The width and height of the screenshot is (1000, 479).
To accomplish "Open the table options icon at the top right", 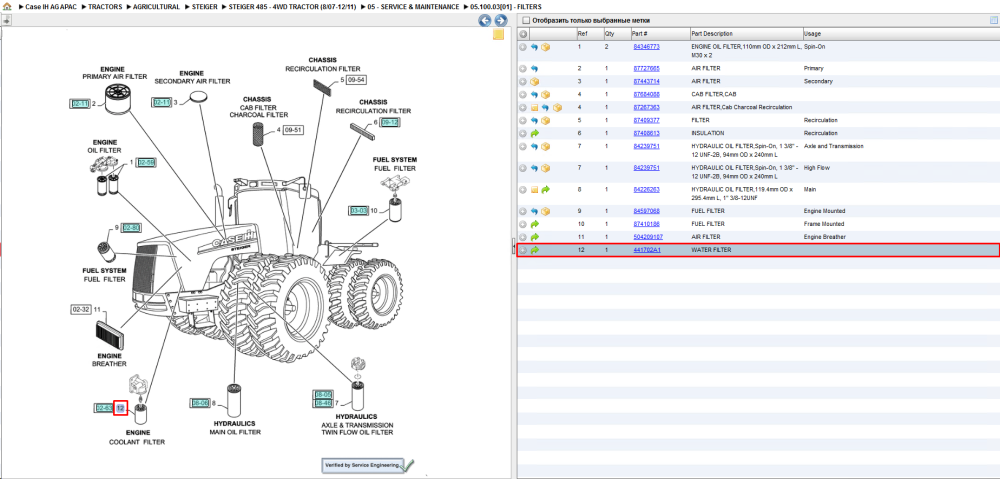I will click(993, 20).
